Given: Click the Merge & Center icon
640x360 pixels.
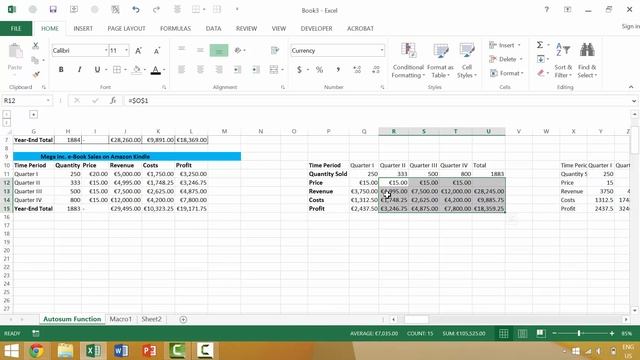Looking at the screenshot, I should tap(273, 70).
